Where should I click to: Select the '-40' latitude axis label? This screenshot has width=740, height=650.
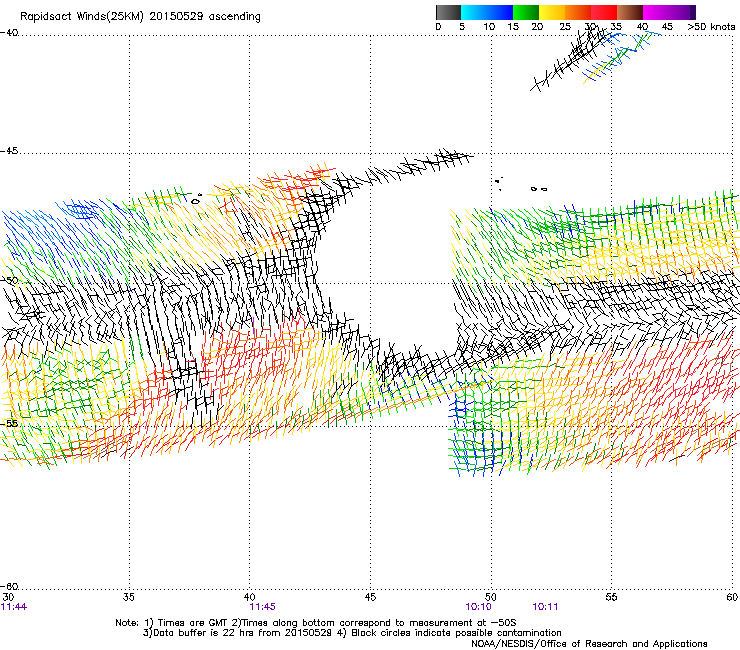click(9, 33)
